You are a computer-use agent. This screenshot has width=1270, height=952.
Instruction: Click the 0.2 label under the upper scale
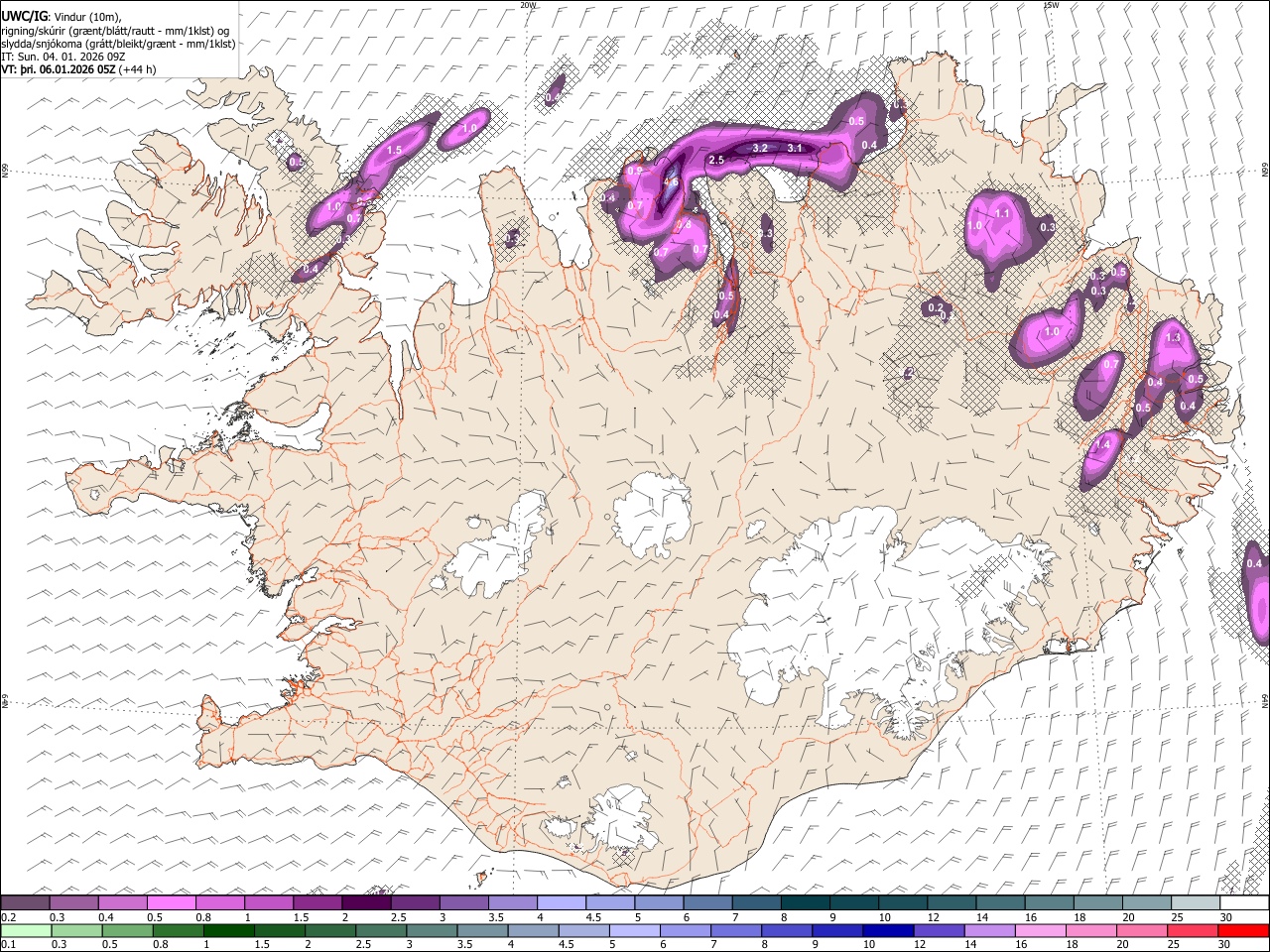pyautogui.click(x=7, y=917)
